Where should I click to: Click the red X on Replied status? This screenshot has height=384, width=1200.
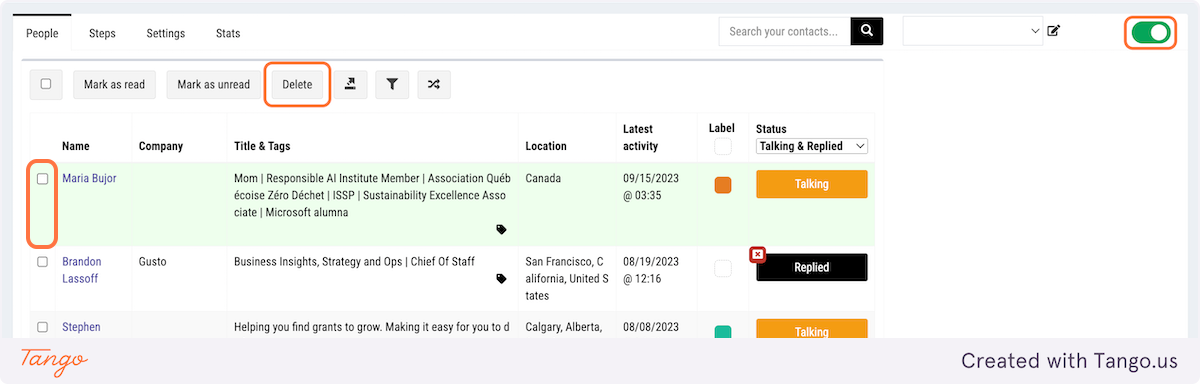pyautogui.click(x=757, y=254)
